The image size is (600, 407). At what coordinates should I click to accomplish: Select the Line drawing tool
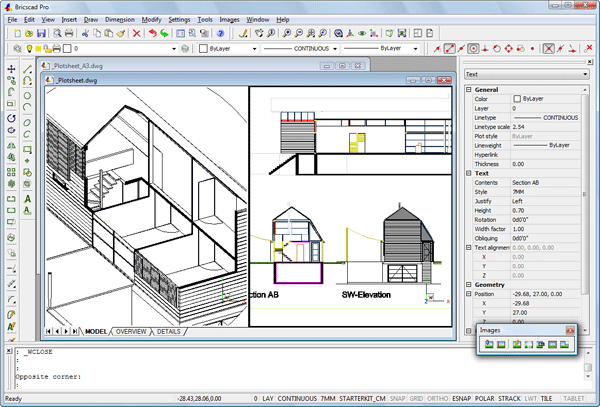pos(27,69)
